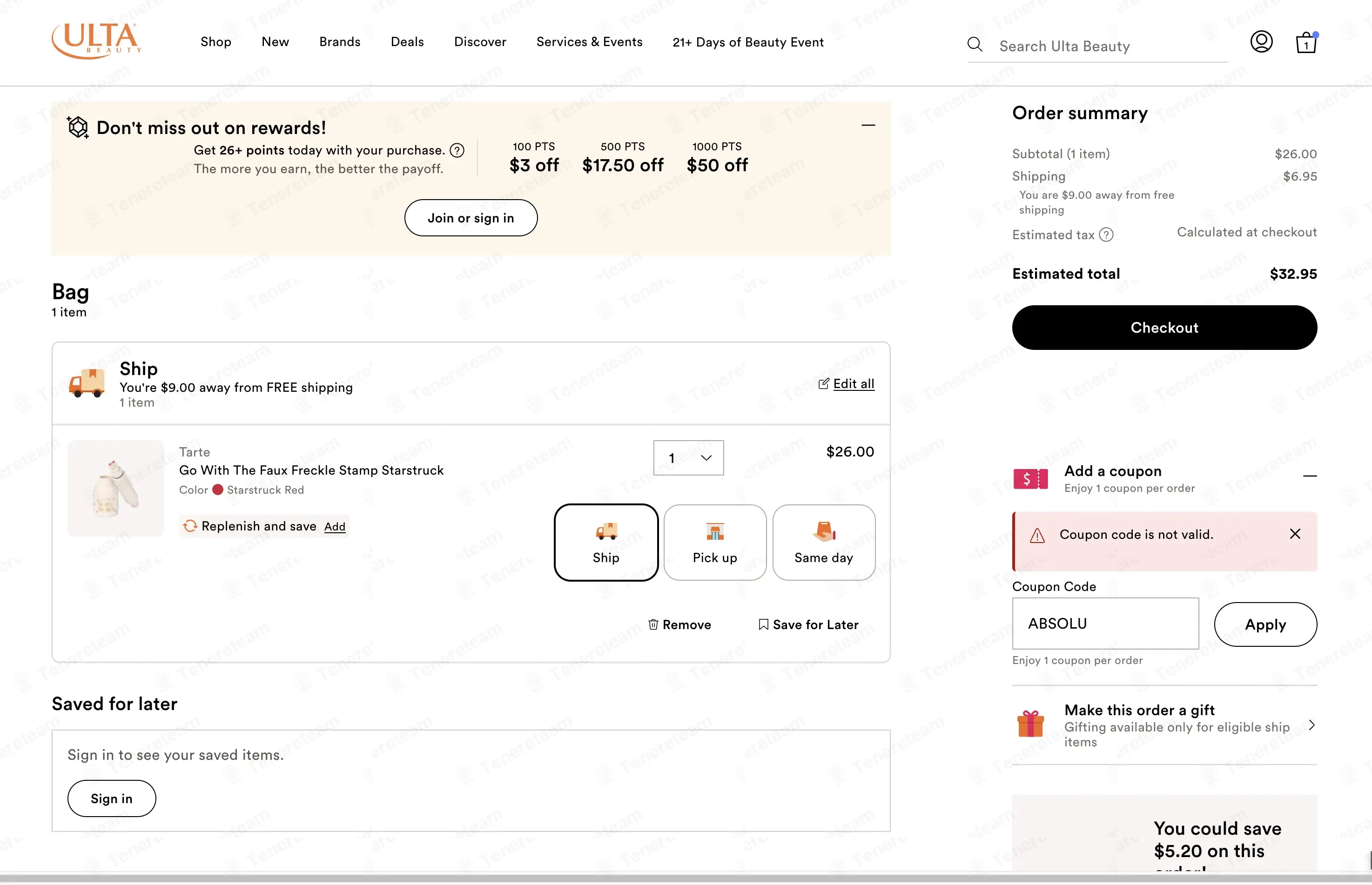Select the Same day fulfillment option
1372x885 pixels.
click(824, 543)
